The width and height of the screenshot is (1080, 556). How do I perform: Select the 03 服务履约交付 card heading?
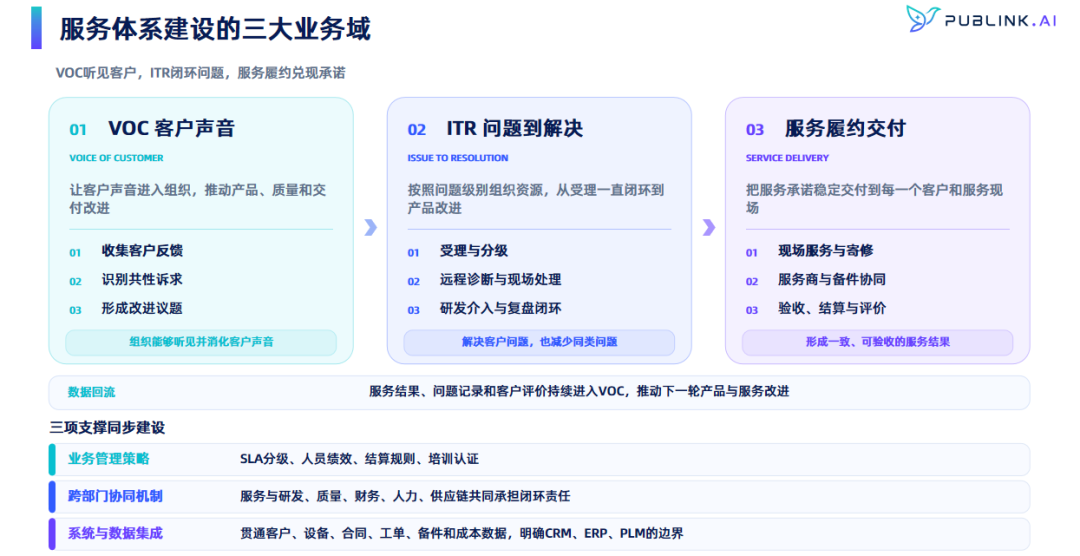826,129
